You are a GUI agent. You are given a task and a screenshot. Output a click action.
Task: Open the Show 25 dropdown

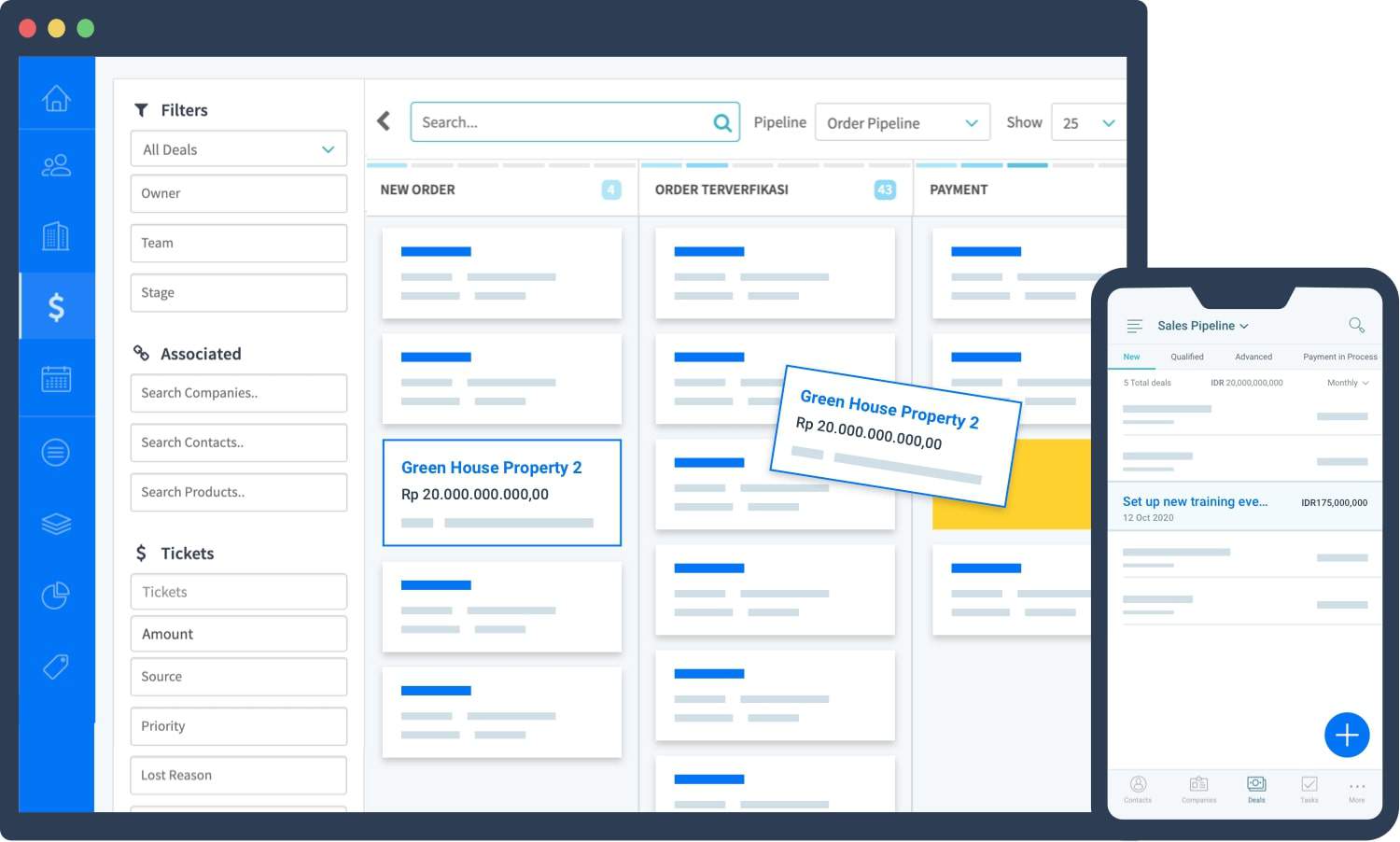[x=1088, y=122]
